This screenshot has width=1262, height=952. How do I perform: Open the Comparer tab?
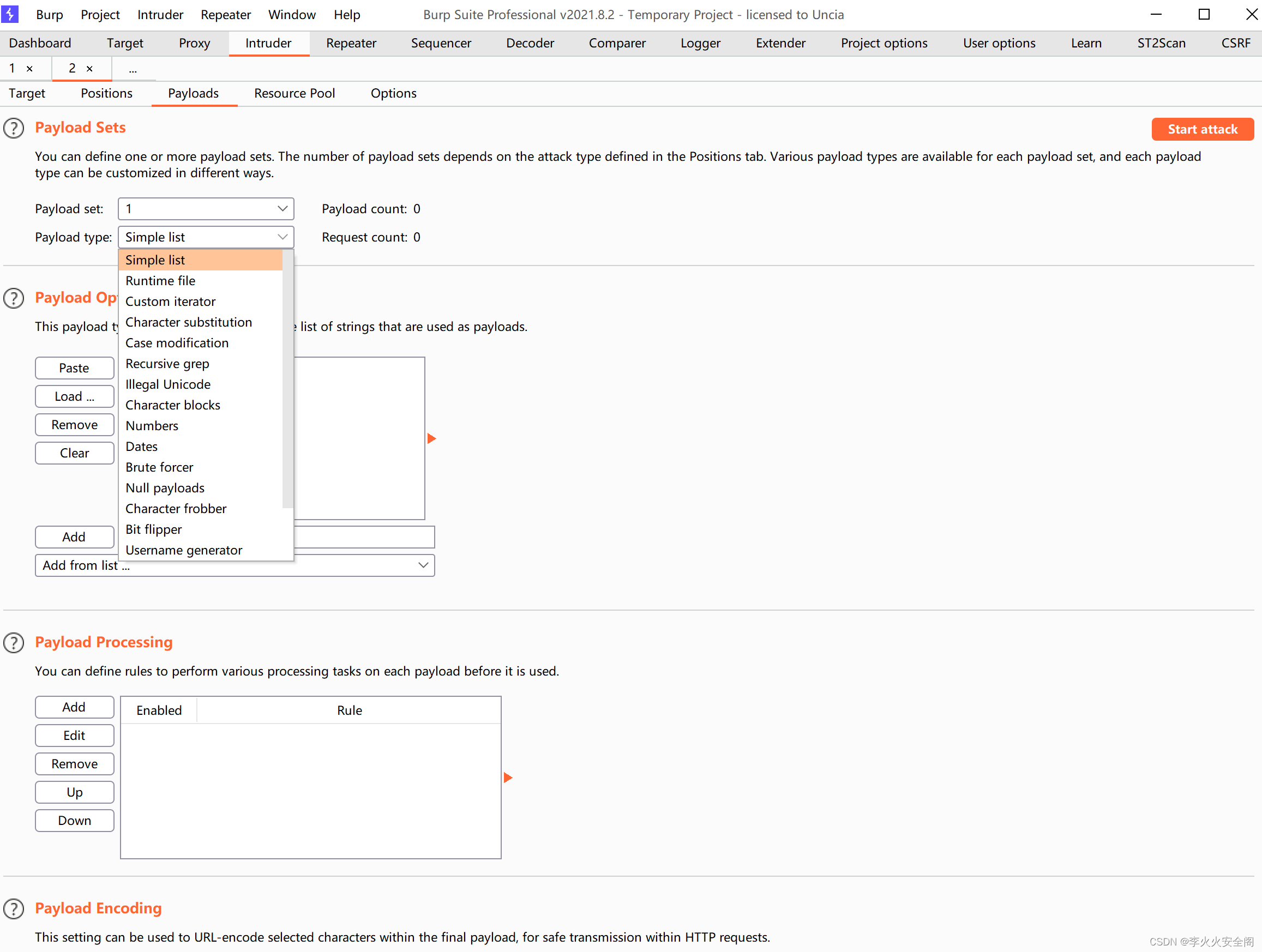[x=617, y=44]
